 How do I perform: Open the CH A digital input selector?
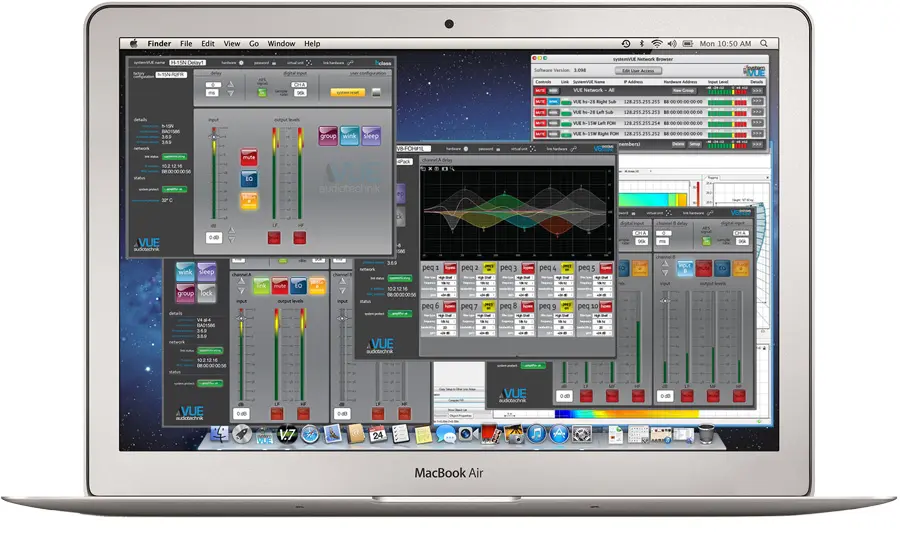299,85
